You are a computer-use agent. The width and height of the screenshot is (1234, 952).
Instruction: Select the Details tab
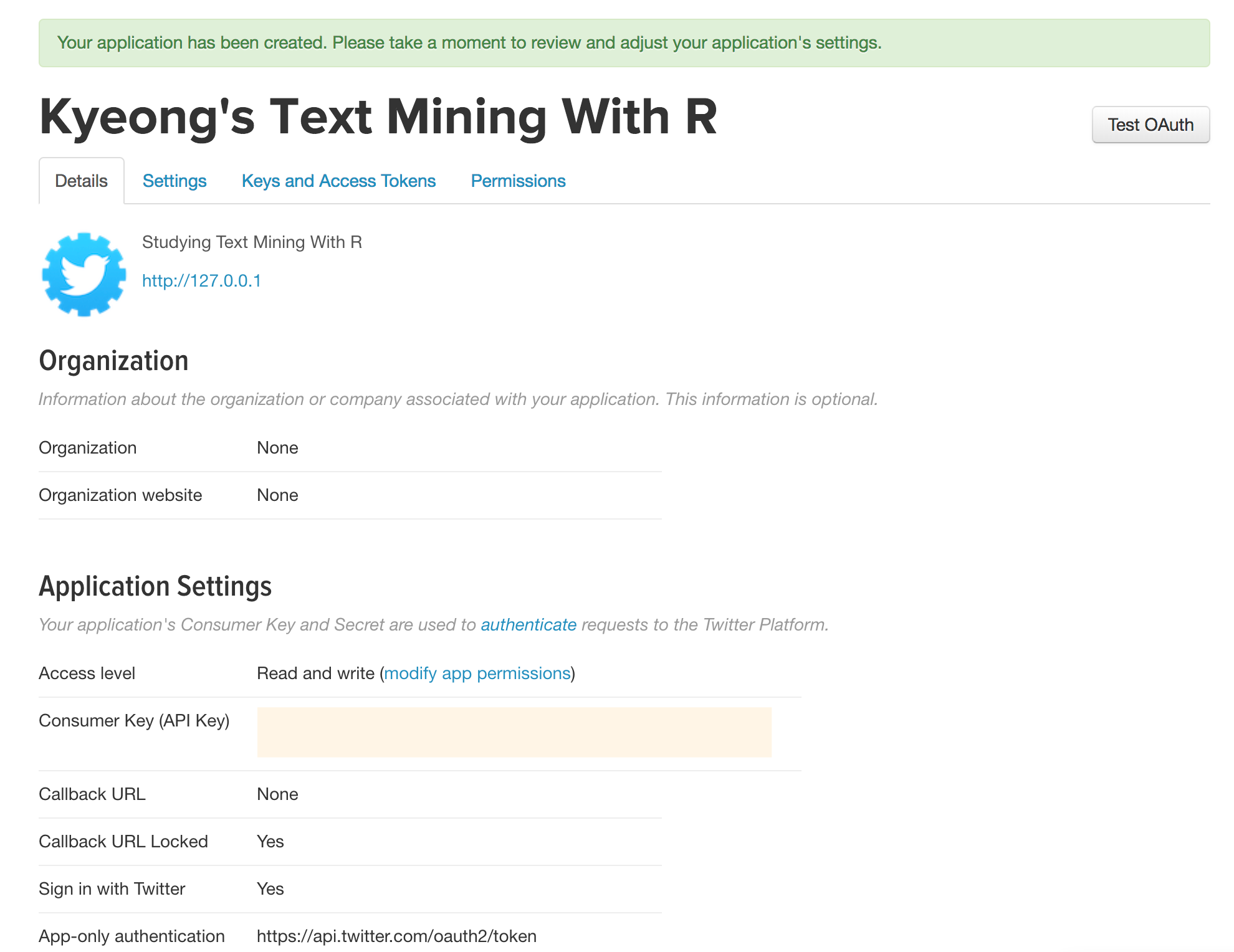click(81, 181)
